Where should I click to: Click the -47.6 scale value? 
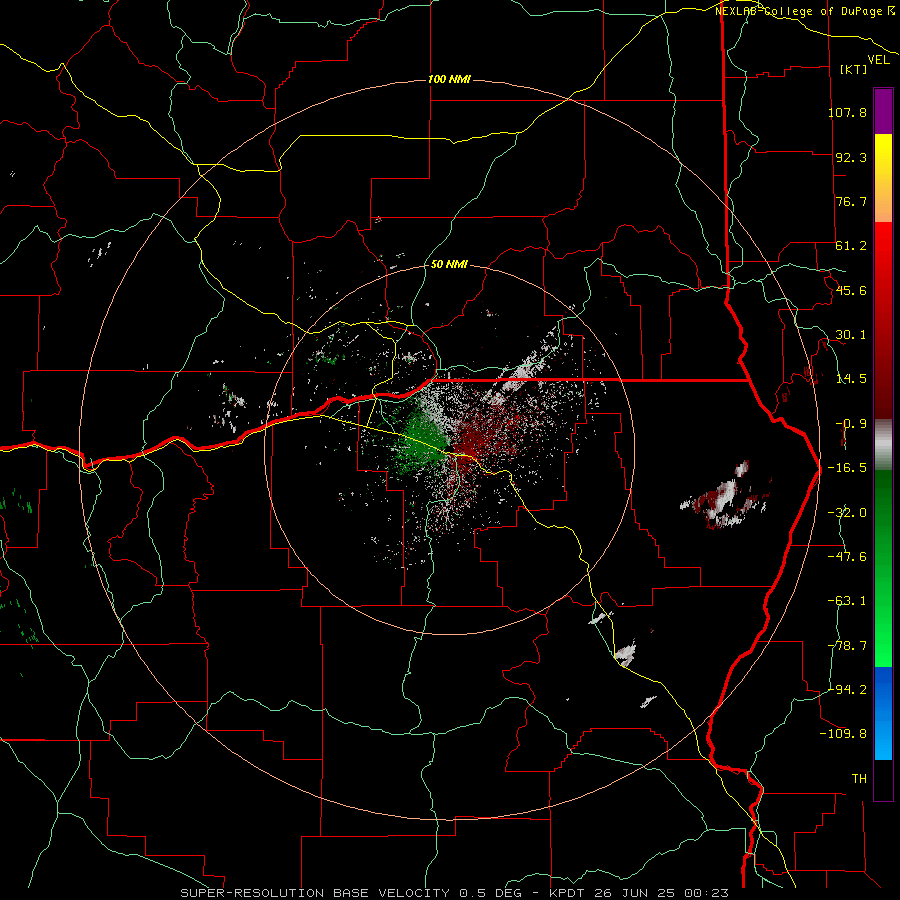(x=847, y=557)
